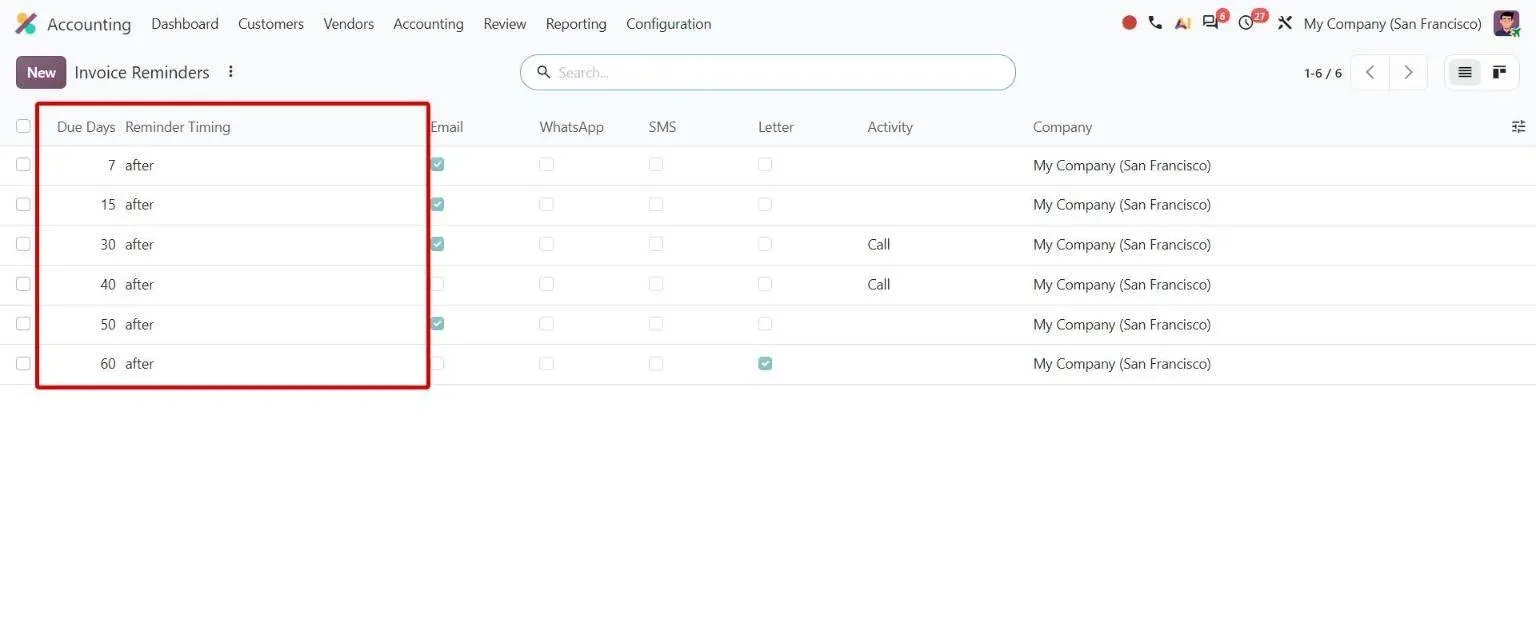
Task: Toggle Email checkbox in 15-day row
Action: coord(437,204)
